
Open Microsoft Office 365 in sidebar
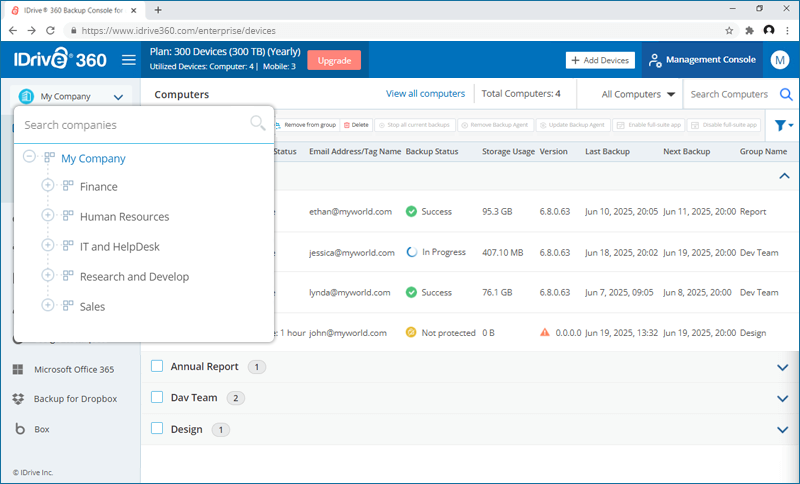pyautogui.click(x=74, y=369)
